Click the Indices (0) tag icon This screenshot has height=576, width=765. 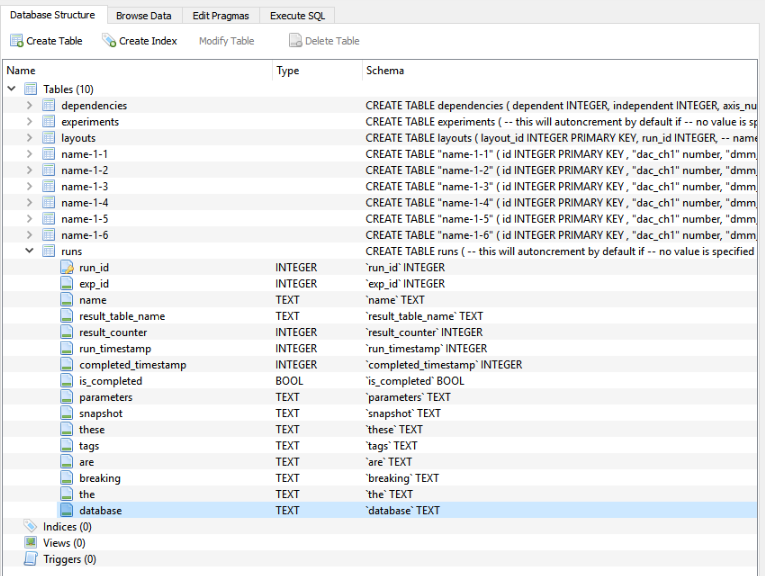pyautogui.click(x=30, y=527)
